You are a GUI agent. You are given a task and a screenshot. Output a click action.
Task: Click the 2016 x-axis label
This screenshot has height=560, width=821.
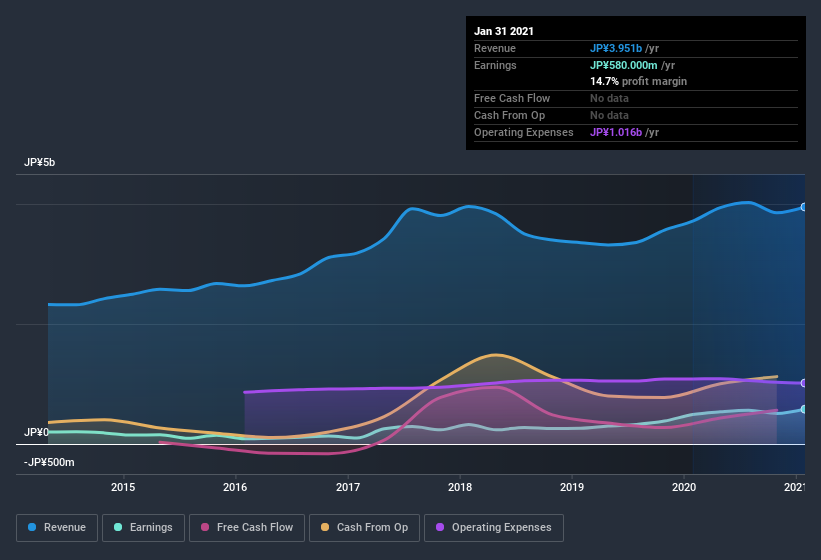tap(235, 487)
